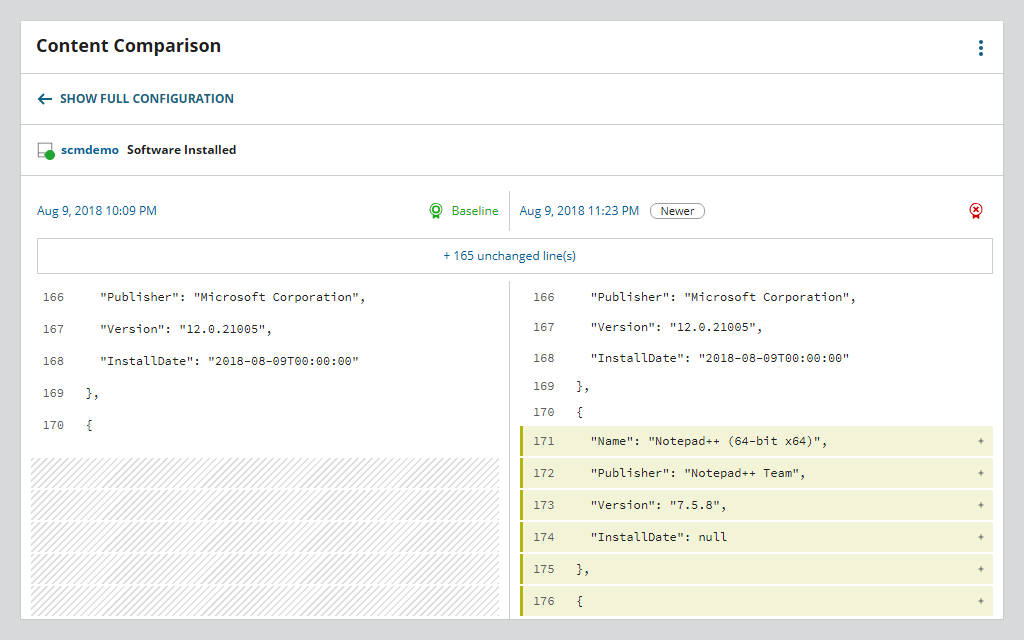Viewport: 1024px width, 640px height.
Task: Click the Software Installed profile label
Action: [180, 149]
